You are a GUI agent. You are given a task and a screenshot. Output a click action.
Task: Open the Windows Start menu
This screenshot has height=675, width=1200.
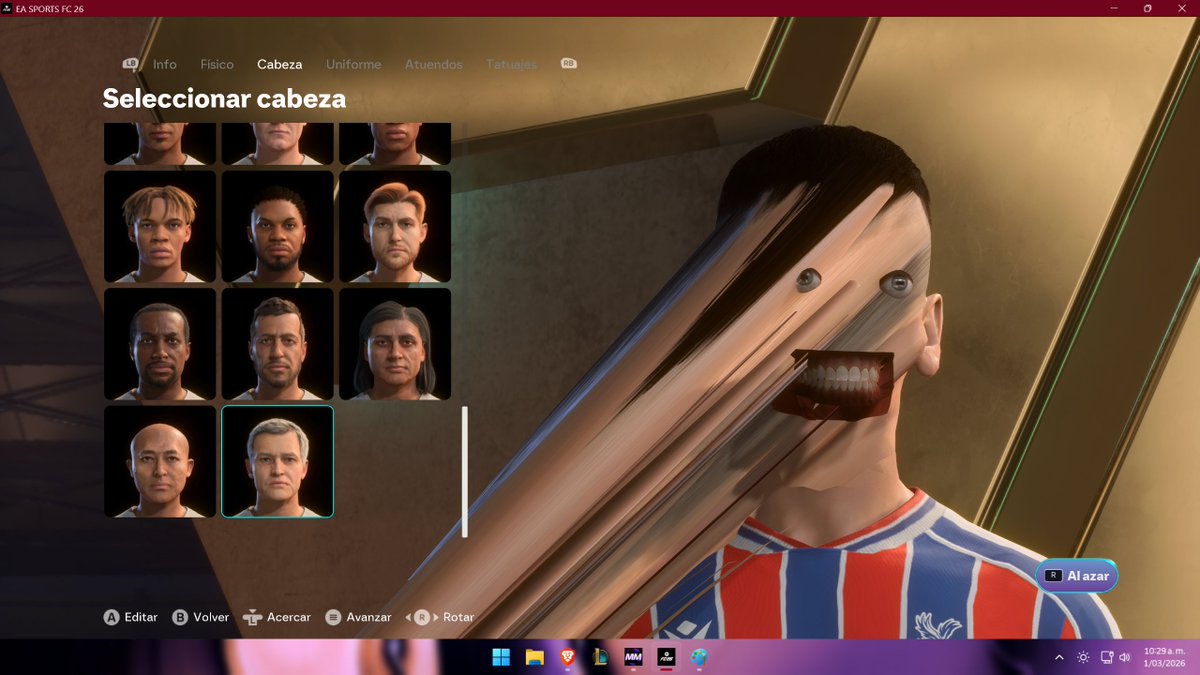501,657
